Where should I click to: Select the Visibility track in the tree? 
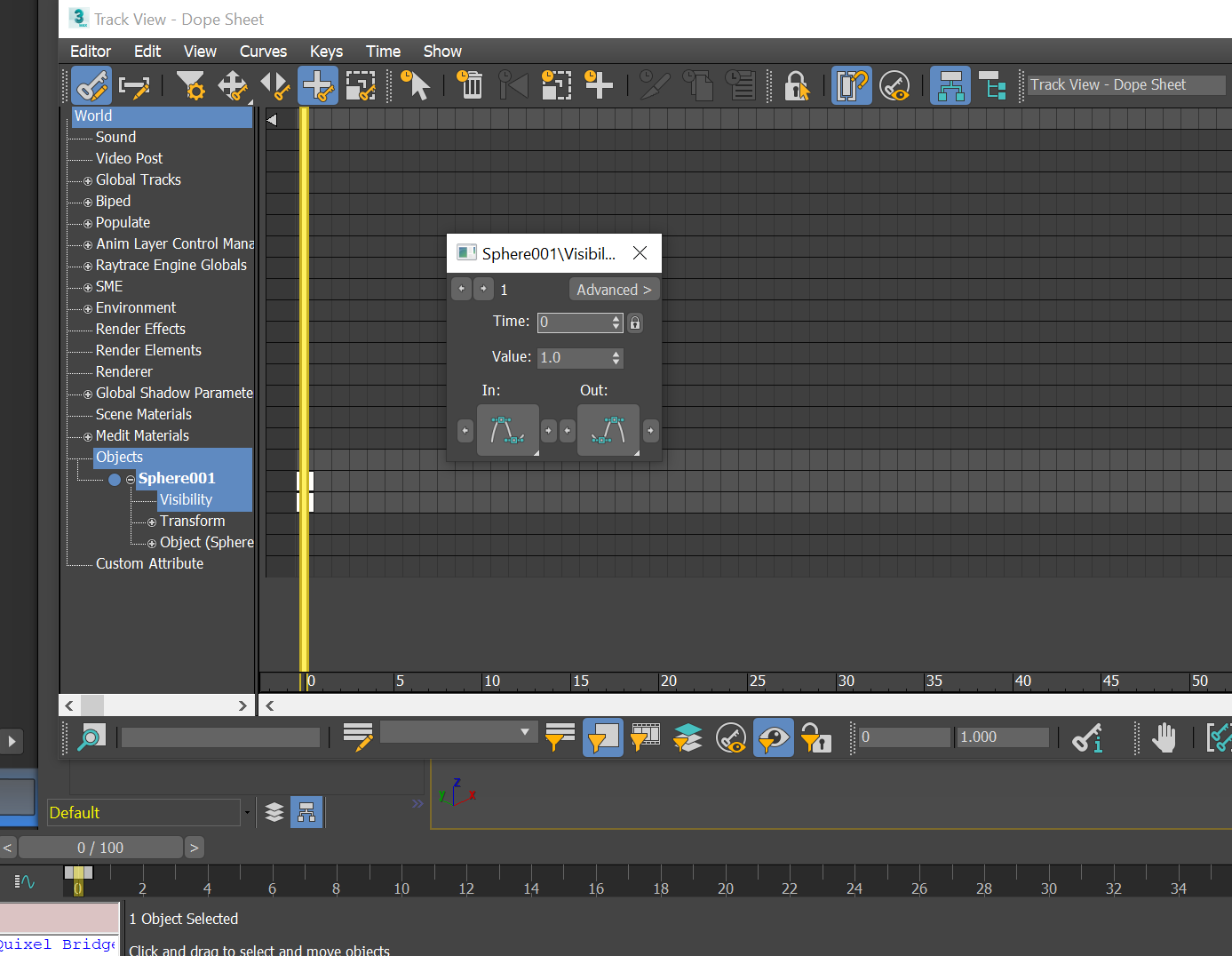coord(186,500)
